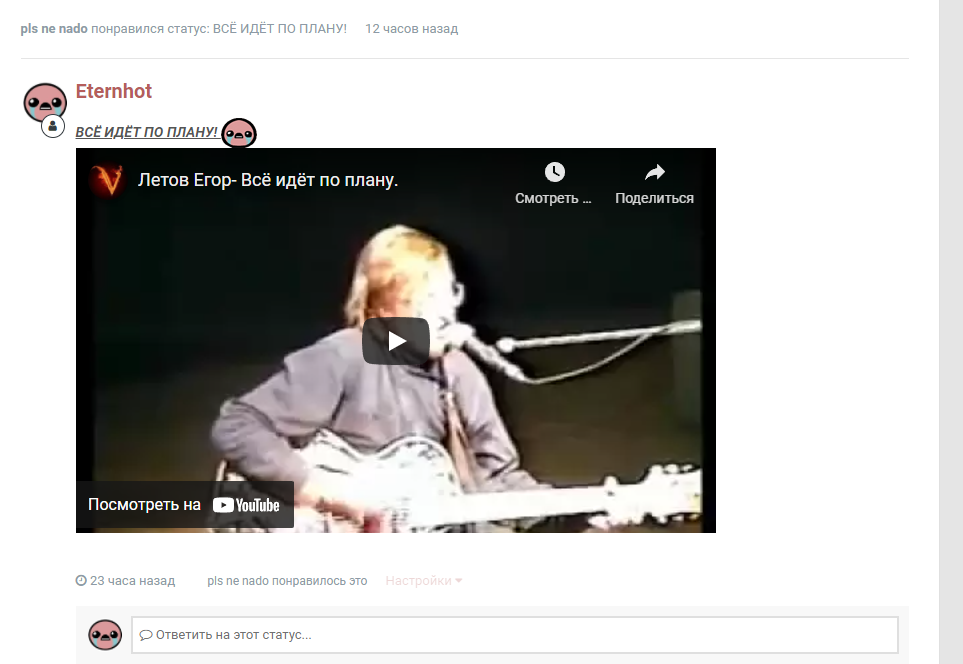Click the small user badge on avatar

coord(53,127)
